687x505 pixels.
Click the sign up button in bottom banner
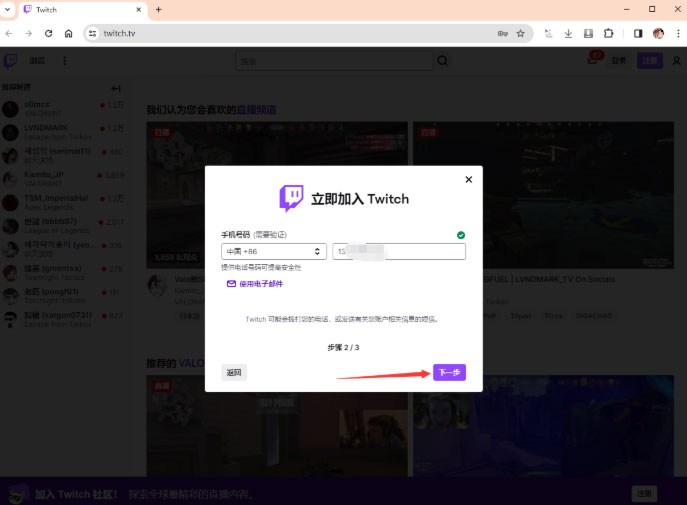click(x=644, y=494)
